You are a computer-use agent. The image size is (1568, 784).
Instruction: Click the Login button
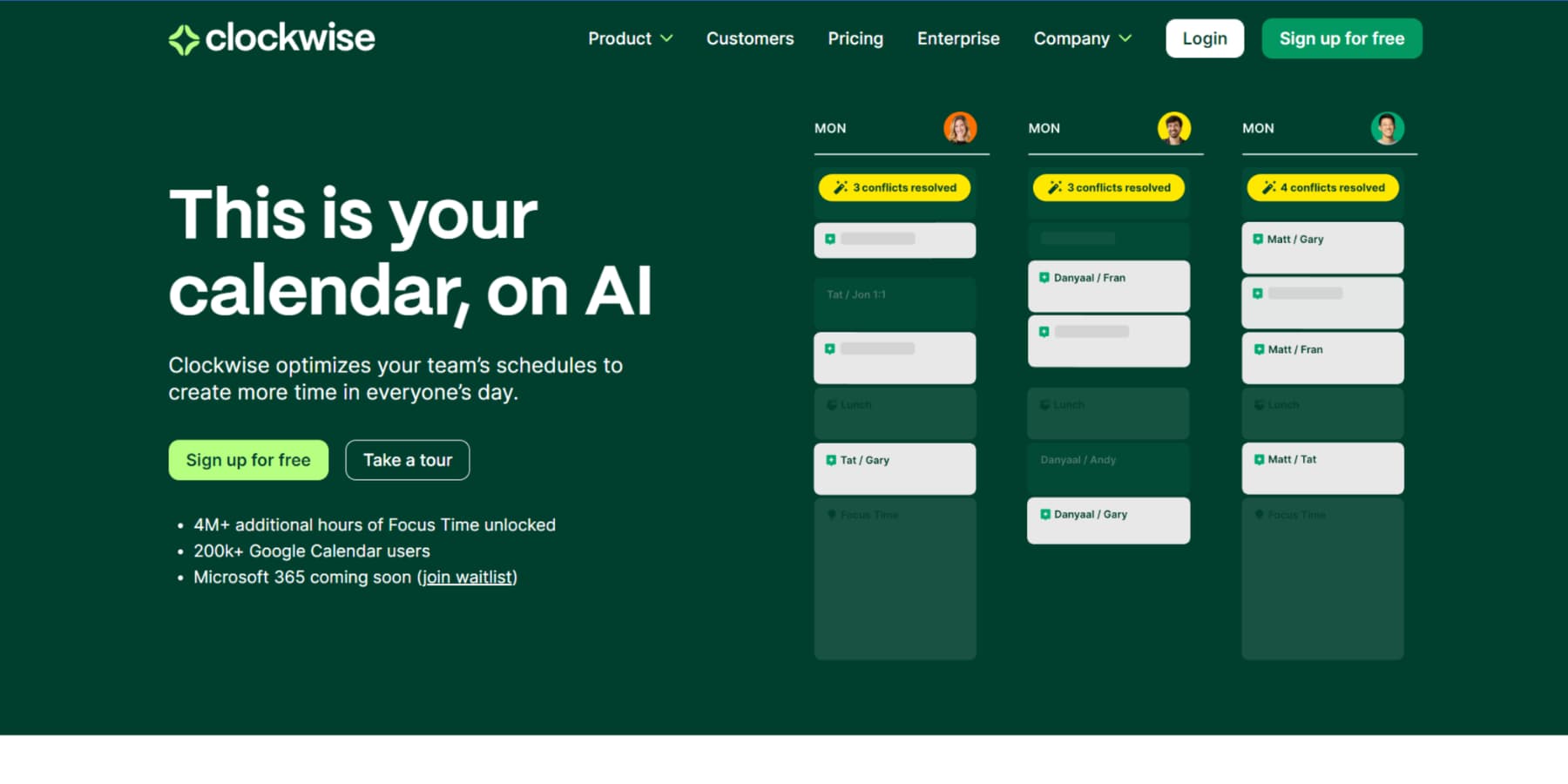point(1204,38)
